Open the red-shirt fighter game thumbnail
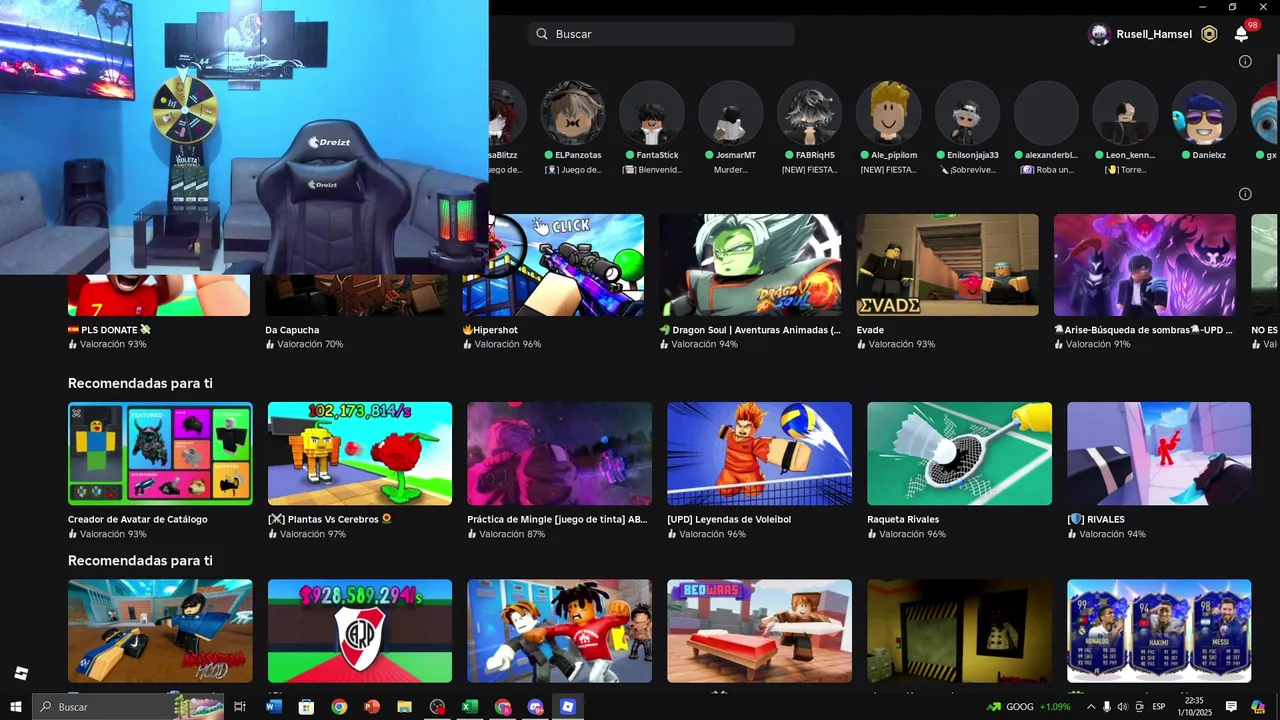 click(x=559, y=631)
